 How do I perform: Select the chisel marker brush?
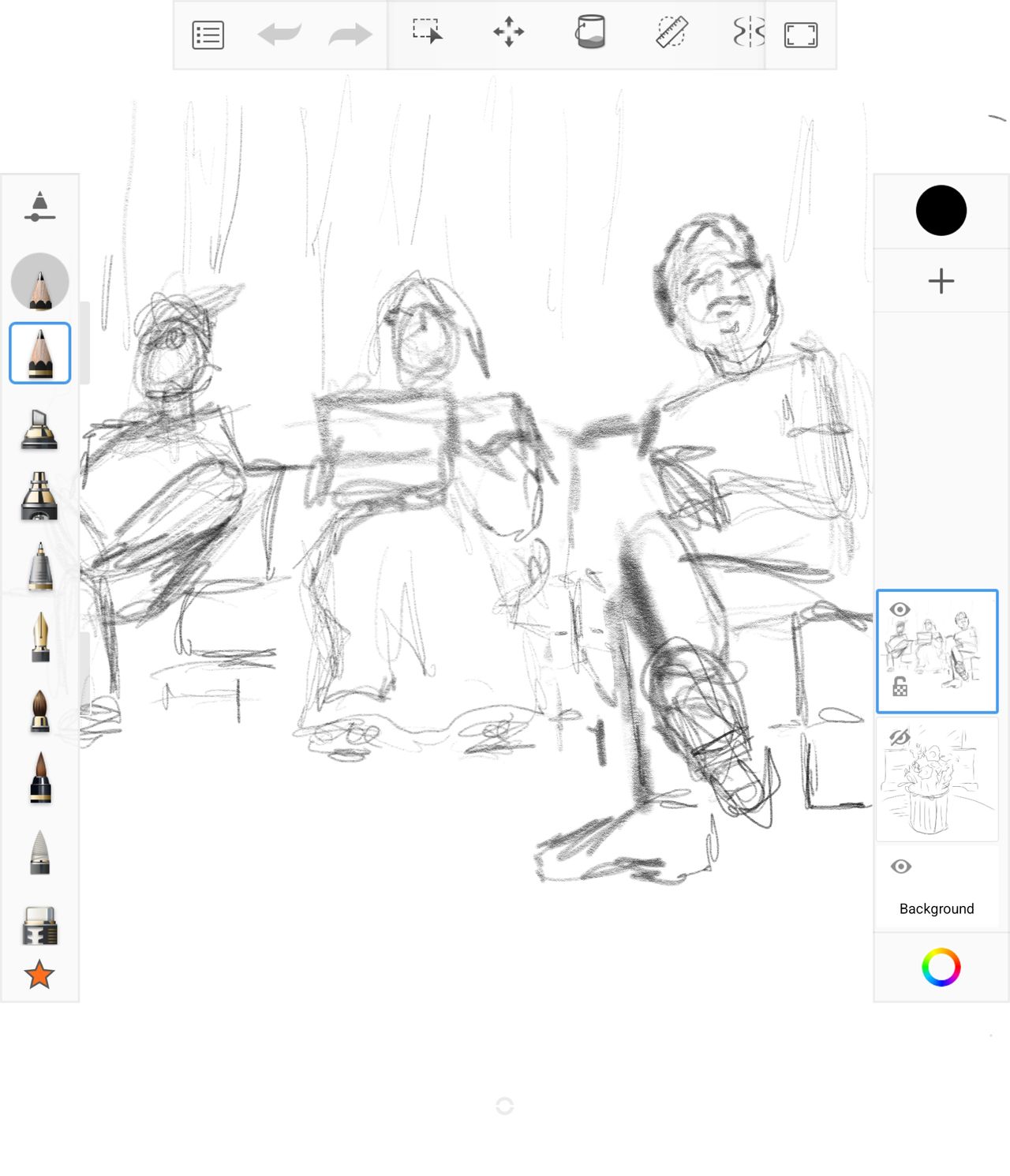pyautogui.click(x=39, y=429)
